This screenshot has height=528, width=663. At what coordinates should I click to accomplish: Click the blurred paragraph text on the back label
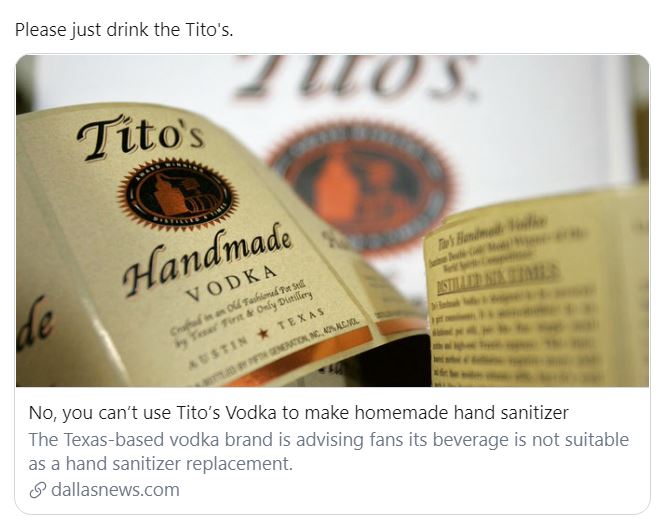pos(516,337)
